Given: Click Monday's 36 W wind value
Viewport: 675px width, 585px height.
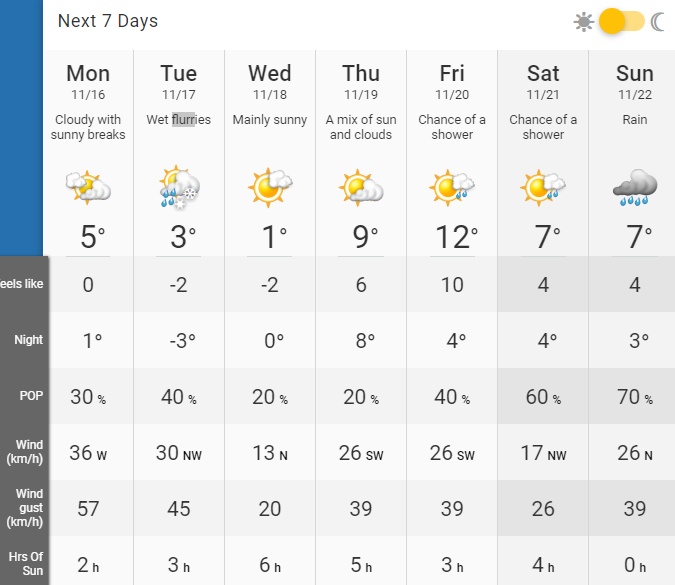Looking at the screenshot, I should tap(88, 453).
